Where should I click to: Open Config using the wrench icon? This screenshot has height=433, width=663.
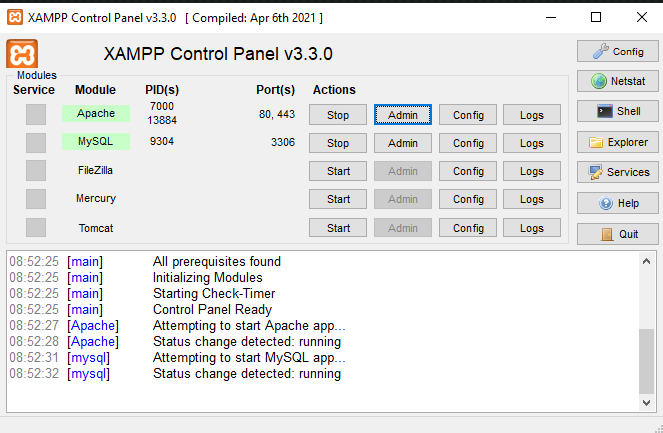coord(618,52)
